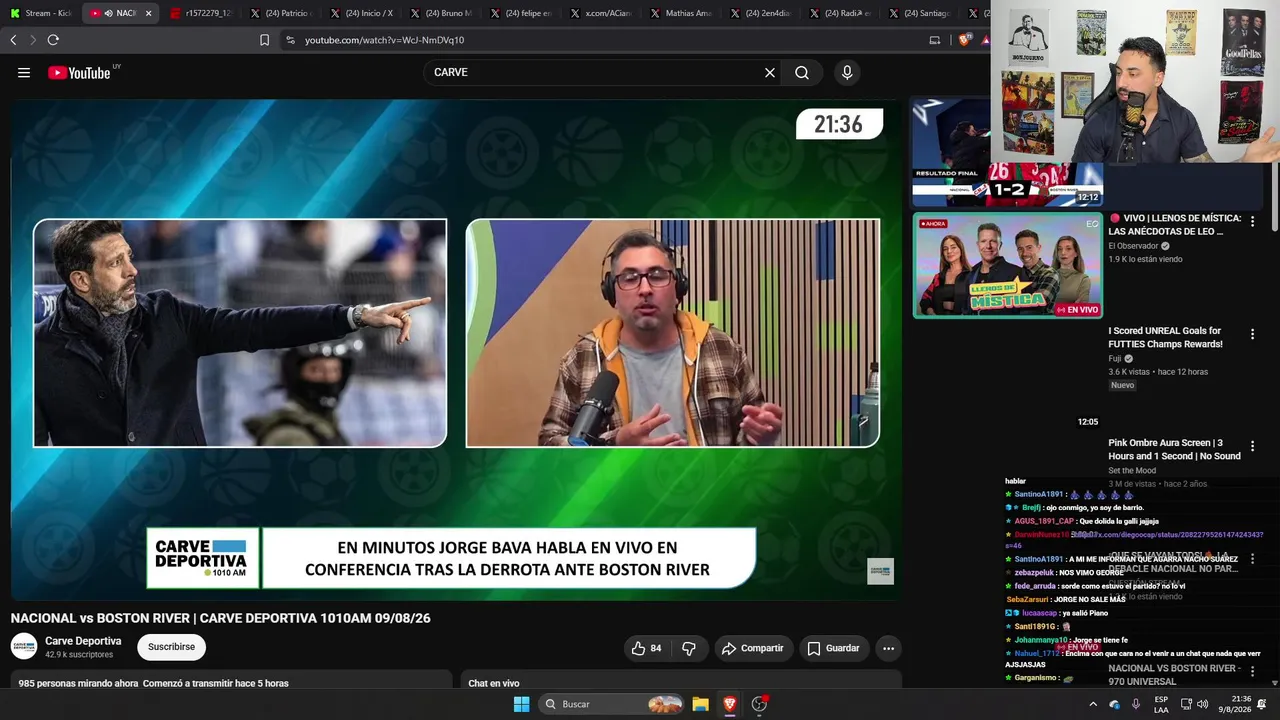Open the Carve Deportiva channel name link

coord(83,641)
